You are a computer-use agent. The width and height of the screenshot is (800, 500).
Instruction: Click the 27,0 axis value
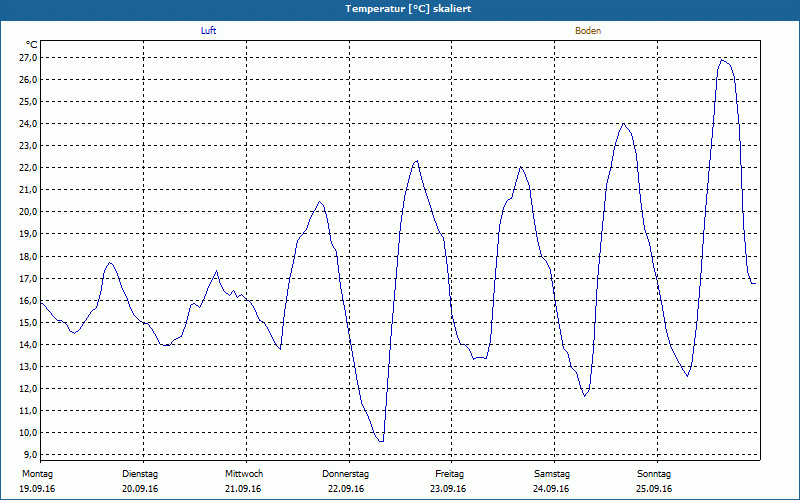pos(28,58)
